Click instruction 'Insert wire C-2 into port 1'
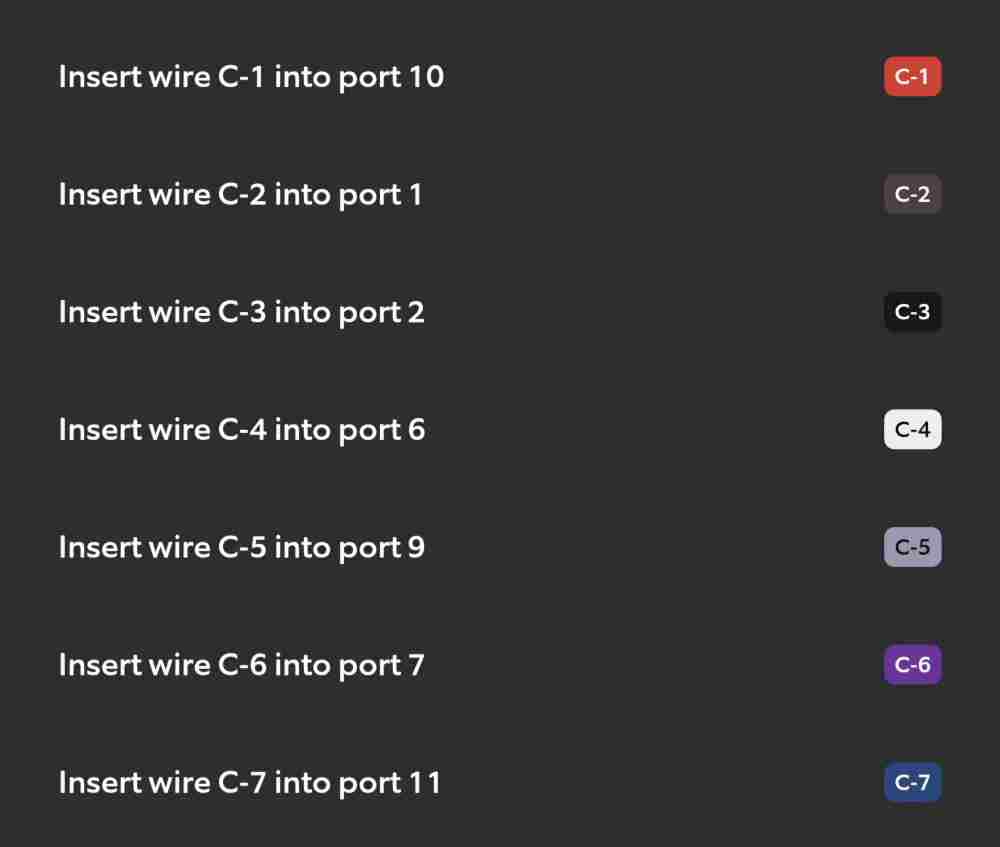 (240, 195)
